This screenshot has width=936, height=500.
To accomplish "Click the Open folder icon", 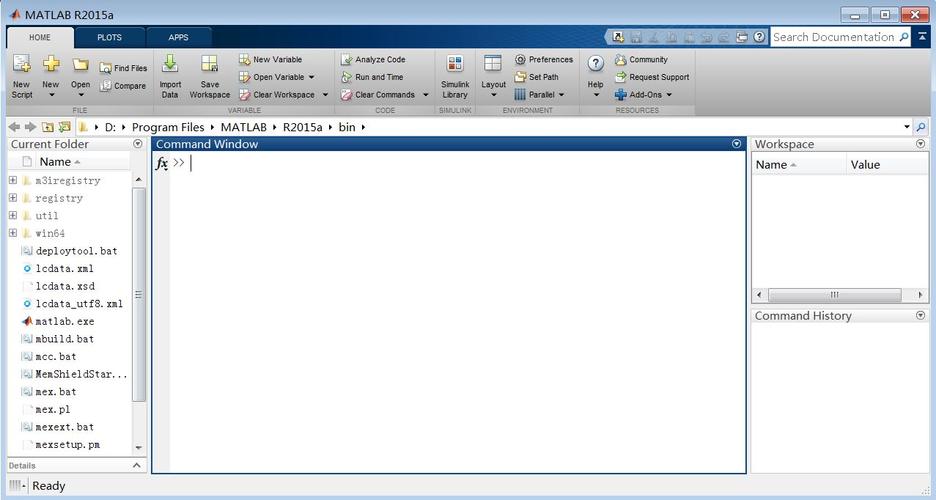I will pyautogui.click(x=81, y=64).
